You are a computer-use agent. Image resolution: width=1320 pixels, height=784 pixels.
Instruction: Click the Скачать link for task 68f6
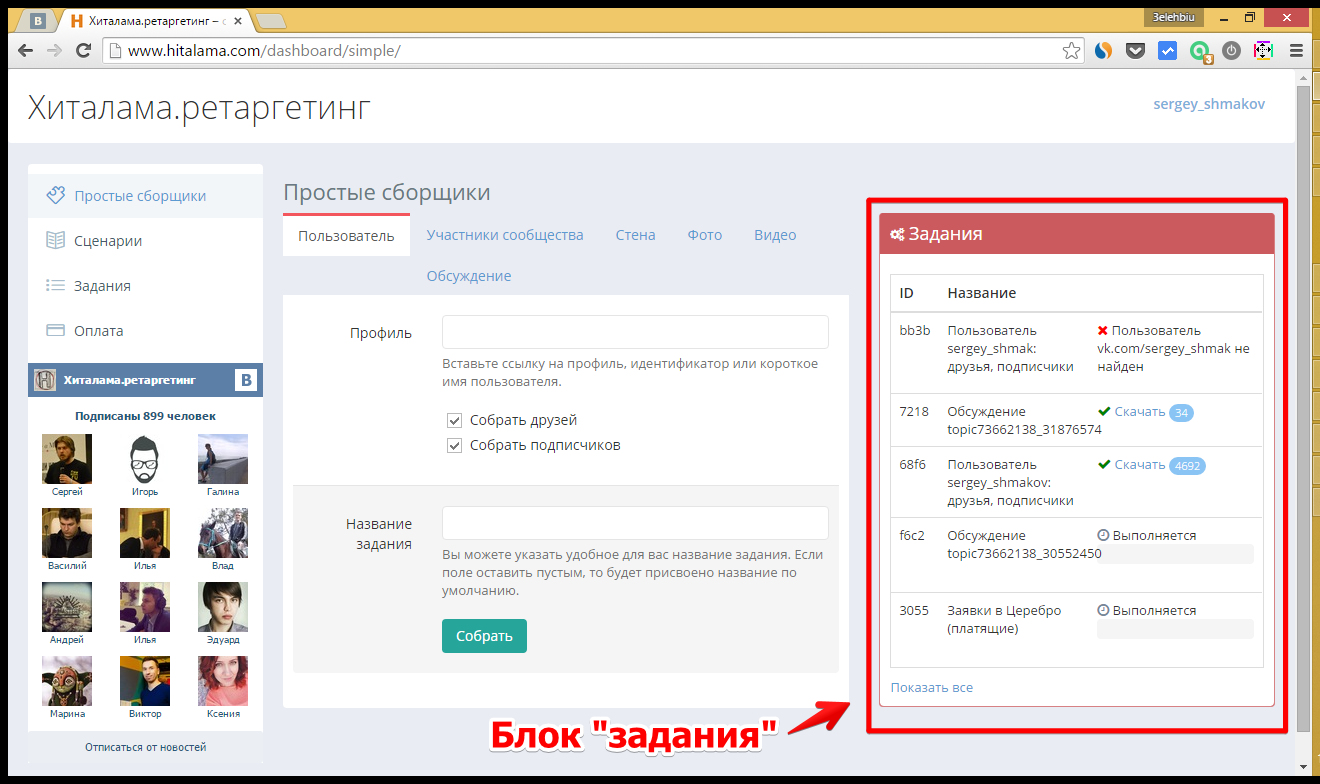point(1139,465)
